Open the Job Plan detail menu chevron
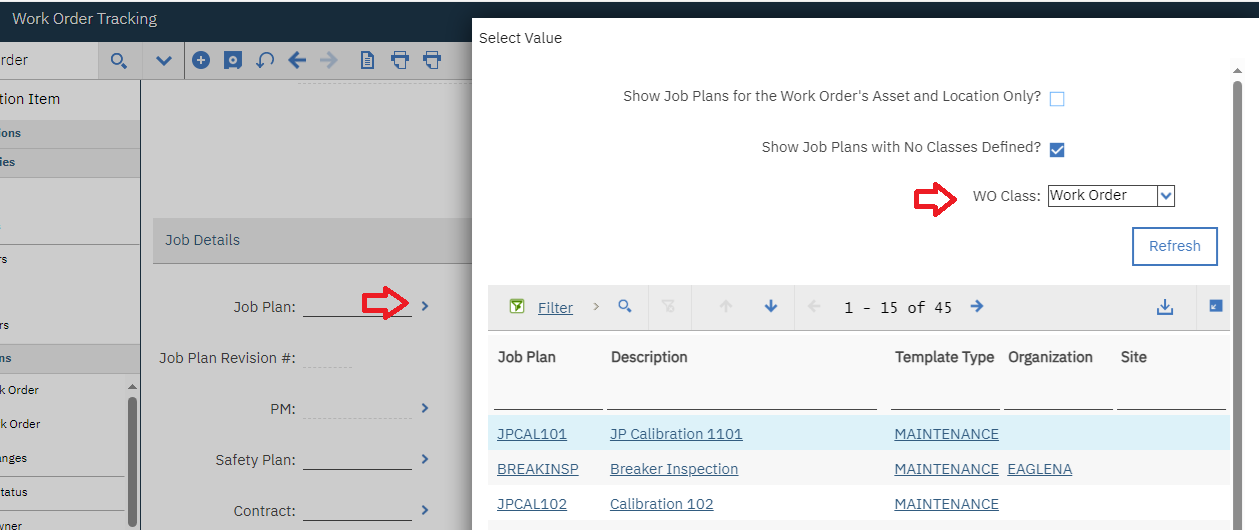Viewport: 1259px width, 530px height. (x=425, y=306)
